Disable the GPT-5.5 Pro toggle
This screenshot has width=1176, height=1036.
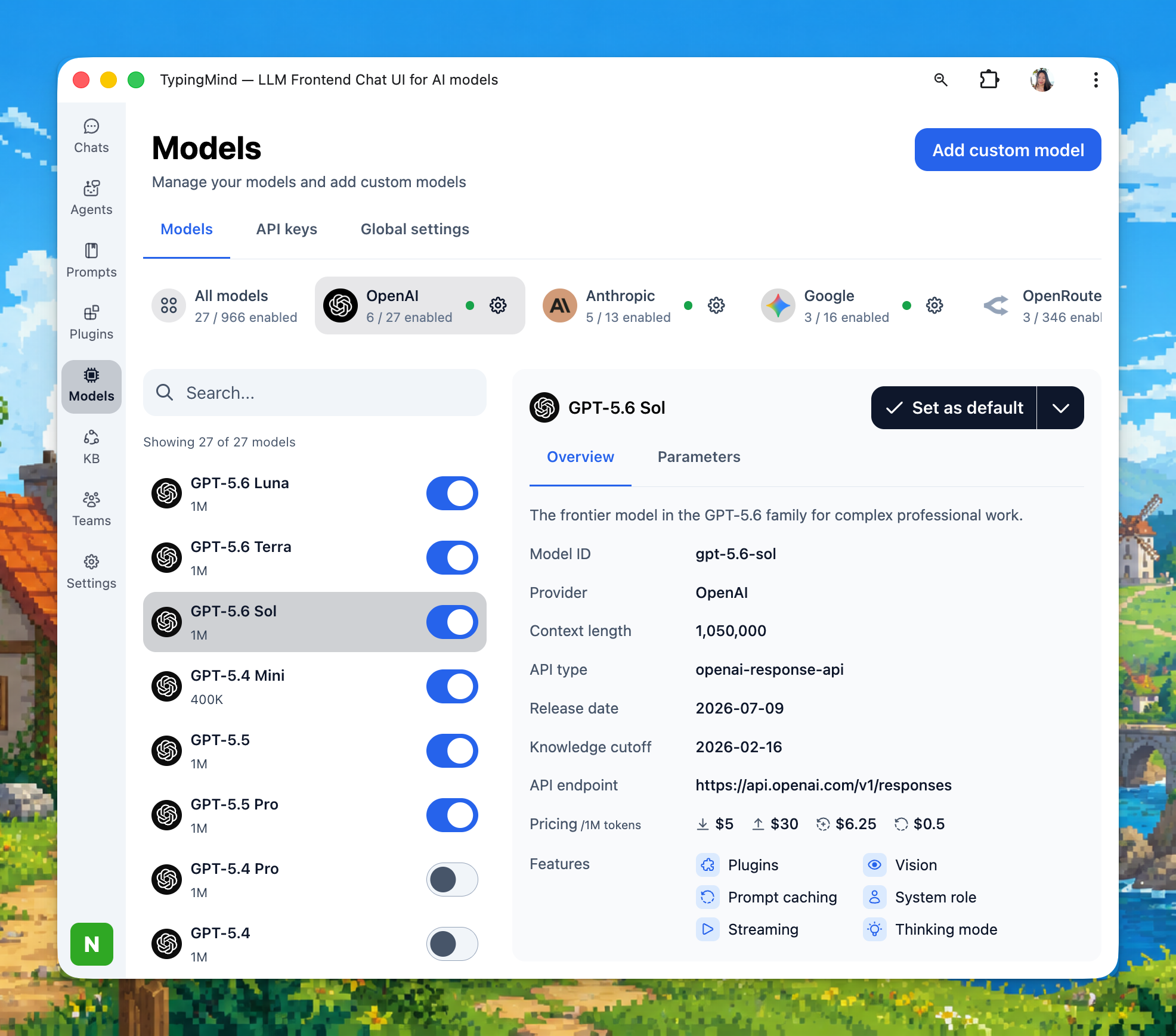(x=452, y=815)
